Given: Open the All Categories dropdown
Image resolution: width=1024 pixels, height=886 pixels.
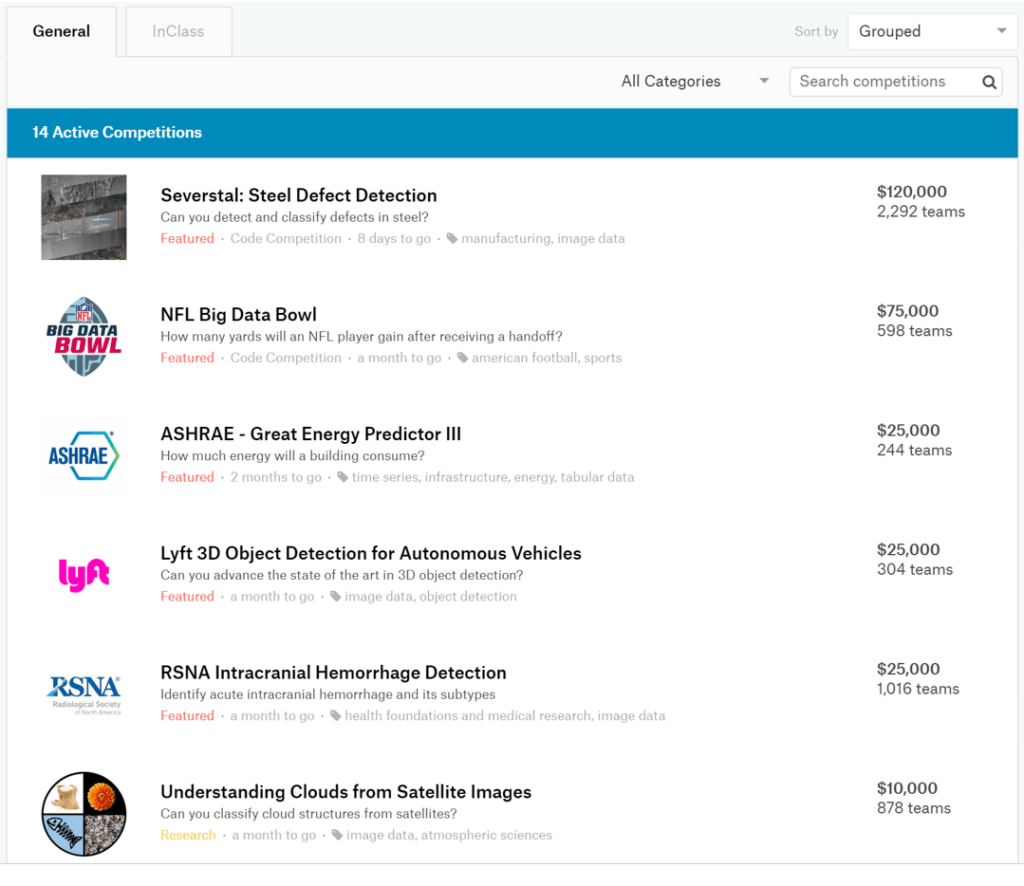Looking at the screenshot, I should coord(695,82).
